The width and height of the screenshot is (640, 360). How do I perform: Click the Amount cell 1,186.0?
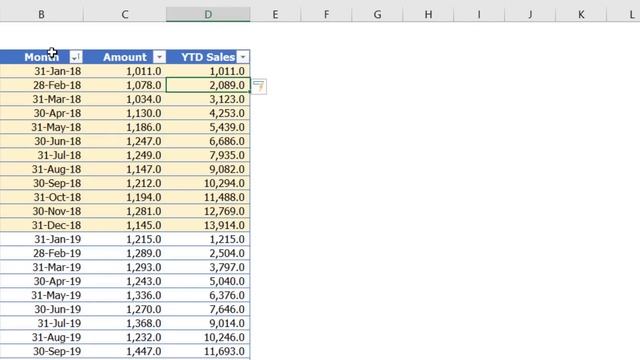point(124,127)
